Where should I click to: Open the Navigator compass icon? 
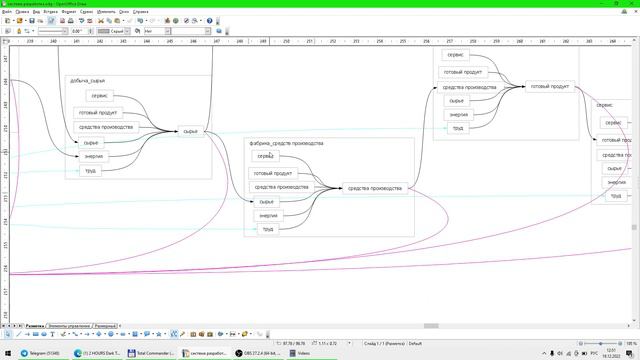click(186, 21)
